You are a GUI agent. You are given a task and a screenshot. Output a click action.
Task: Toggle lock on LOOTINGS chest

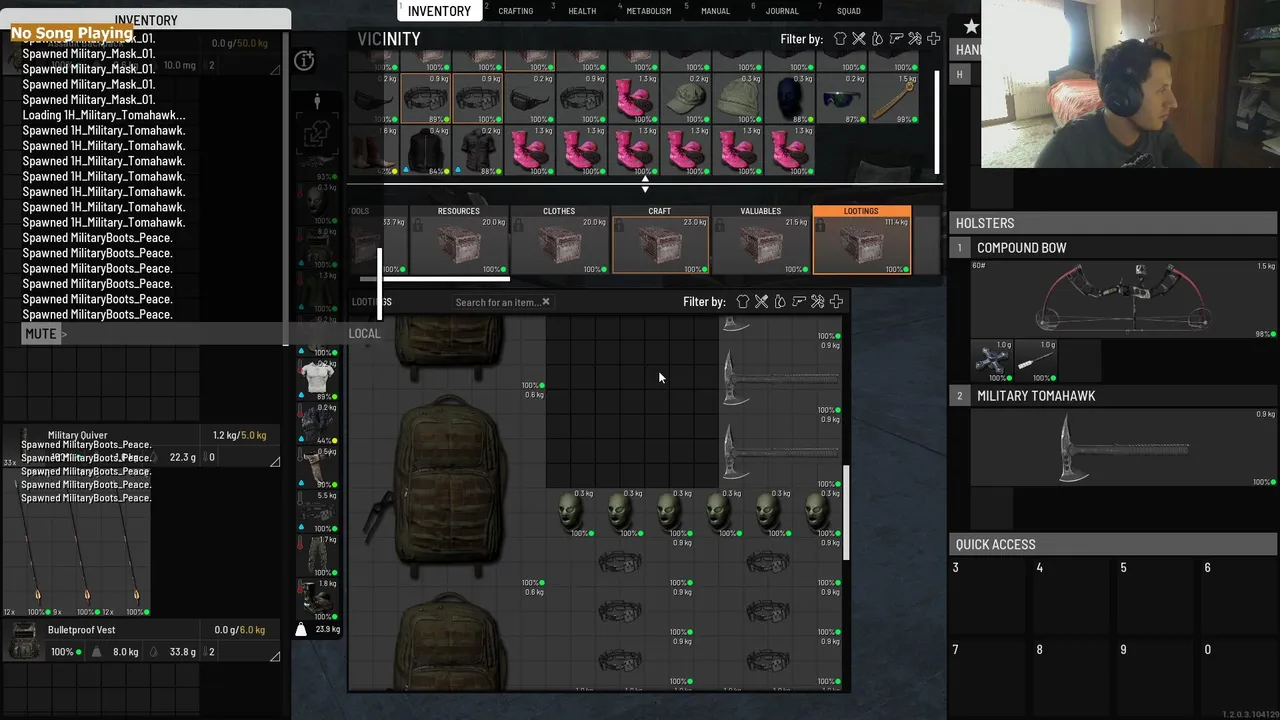point(821,227)
